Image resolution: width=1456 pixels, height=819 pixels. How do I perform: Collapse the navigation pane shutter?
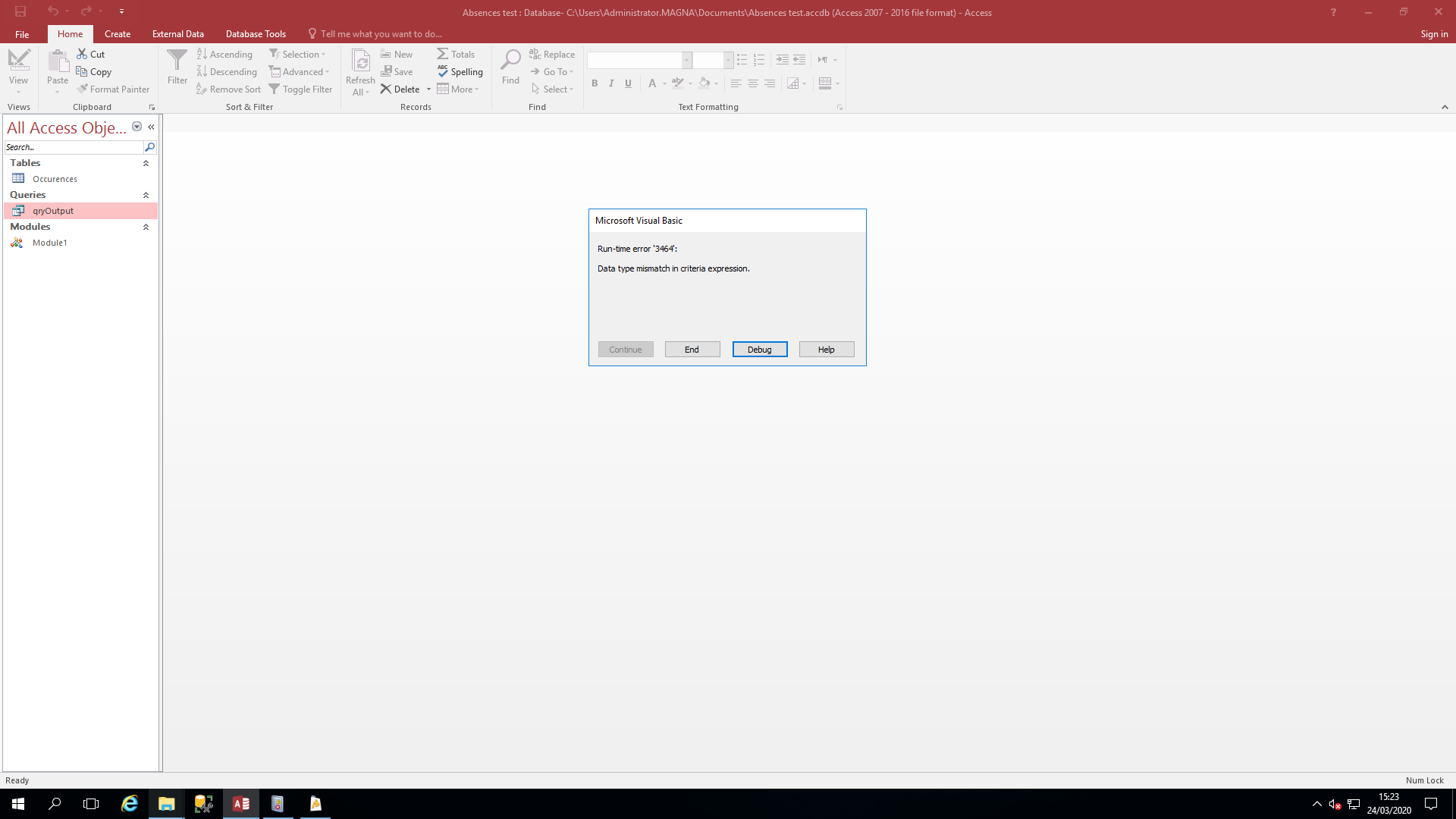point(151,127)
